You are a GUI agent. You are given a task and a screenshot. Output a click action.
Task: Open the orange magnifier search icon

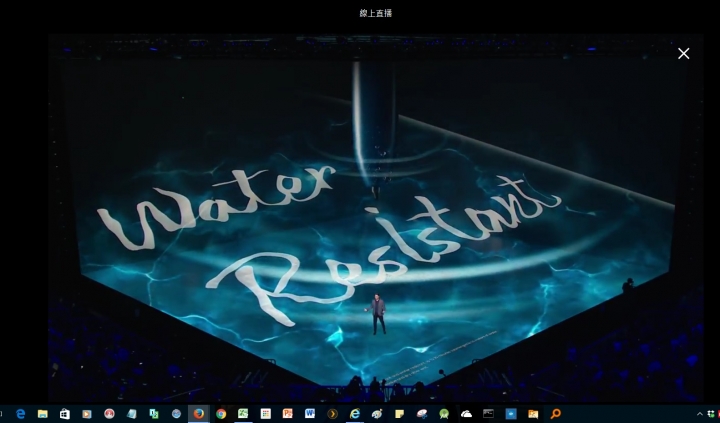pyautogui.click(x=555, y=414)
